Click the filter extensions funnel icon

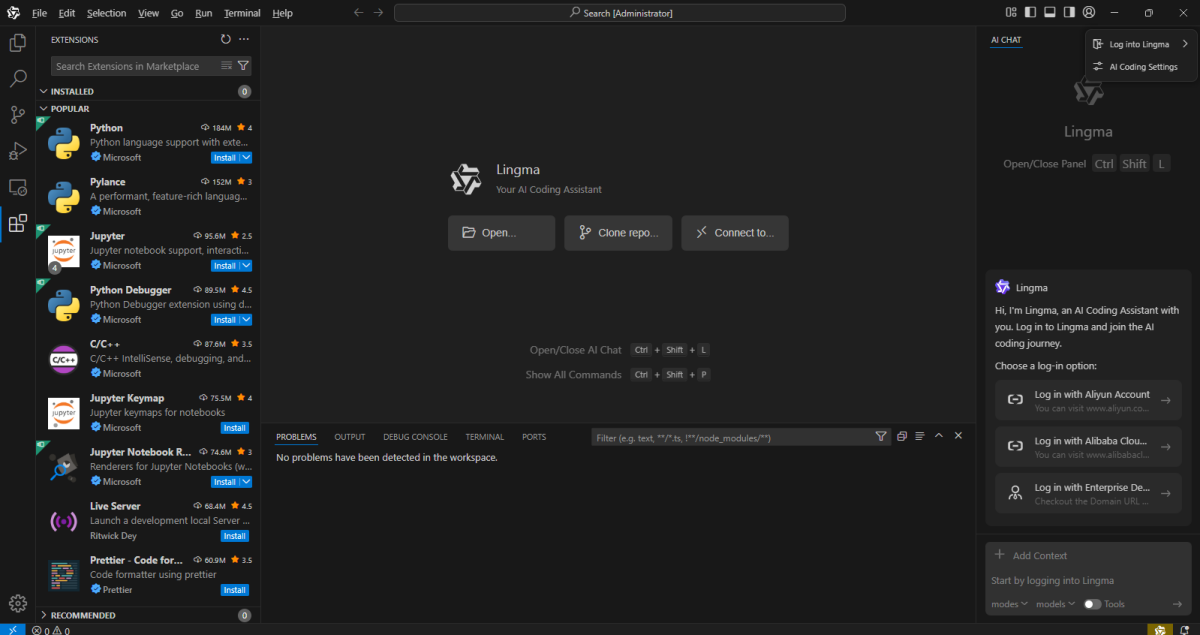(x=243, y=66)
